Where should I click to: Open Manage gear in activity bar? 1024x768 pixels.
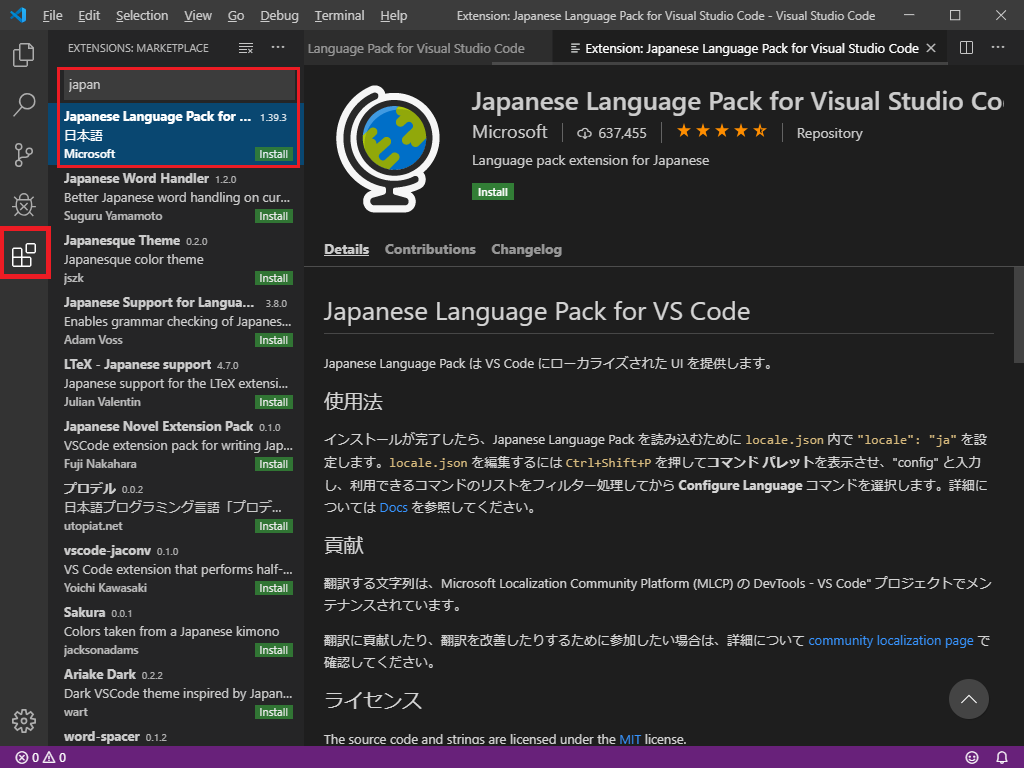tap(24, 721)
